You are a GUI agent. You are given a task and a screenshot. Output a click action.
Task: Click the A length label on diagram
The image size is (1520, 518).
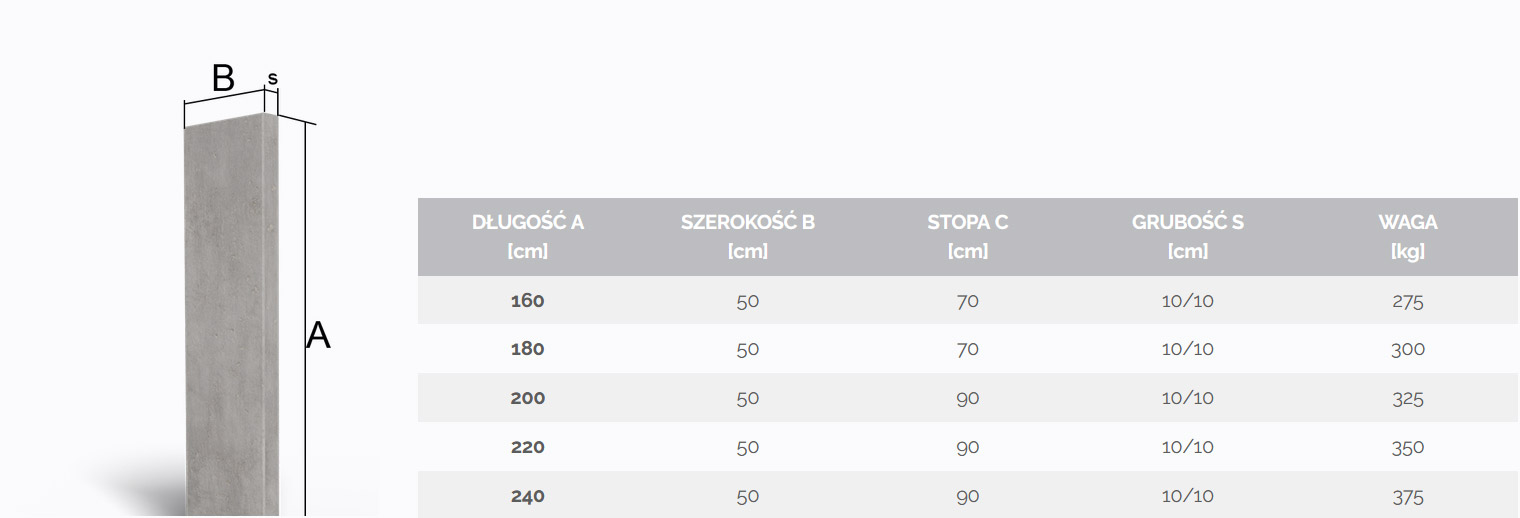pos(318,336)
